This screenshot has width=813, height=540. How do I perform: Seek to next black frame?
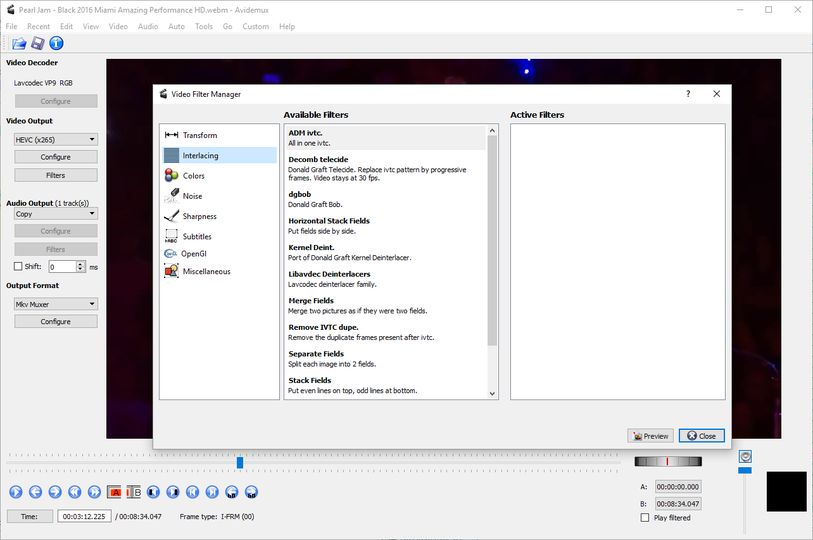coord(173,492)
